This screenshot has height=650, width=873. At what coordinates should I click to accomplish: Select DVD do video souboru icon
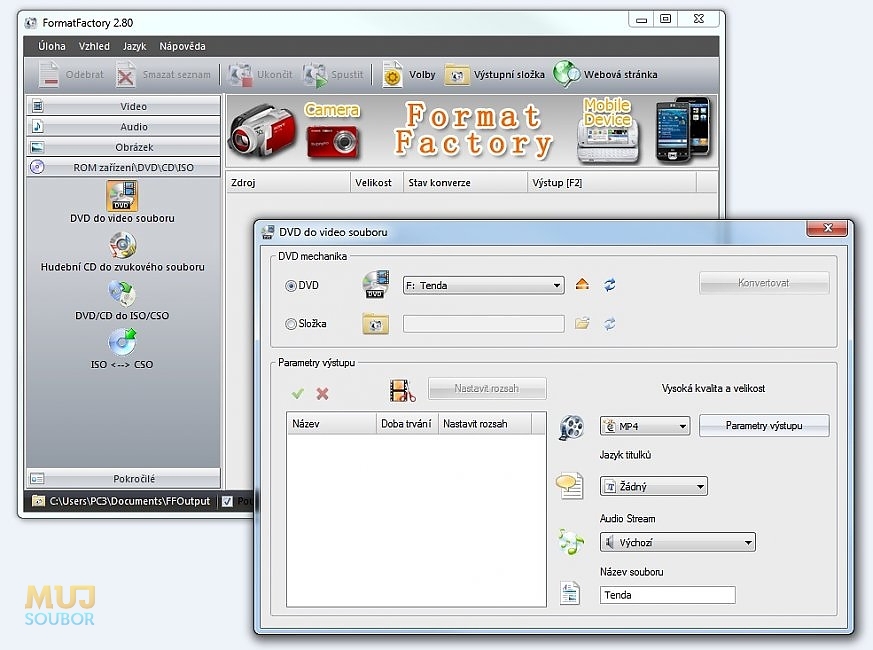[122, 196]
